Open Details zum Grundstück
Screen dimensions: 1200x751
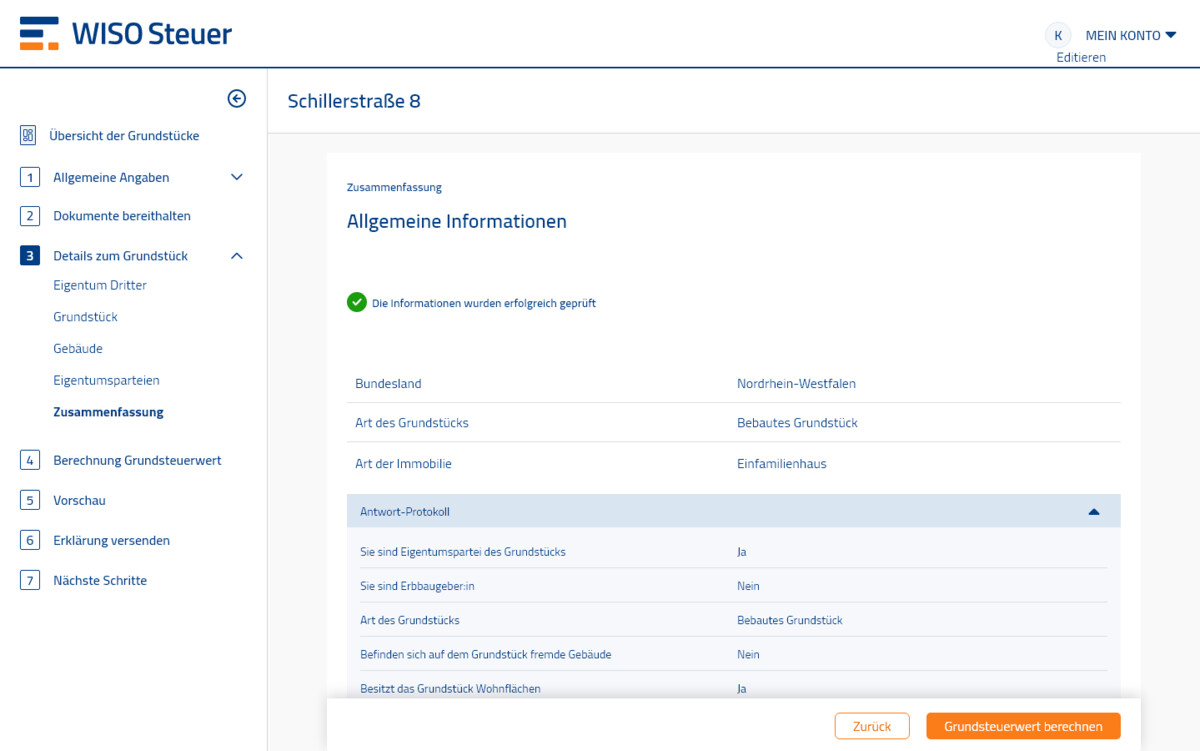click(120, 256)
